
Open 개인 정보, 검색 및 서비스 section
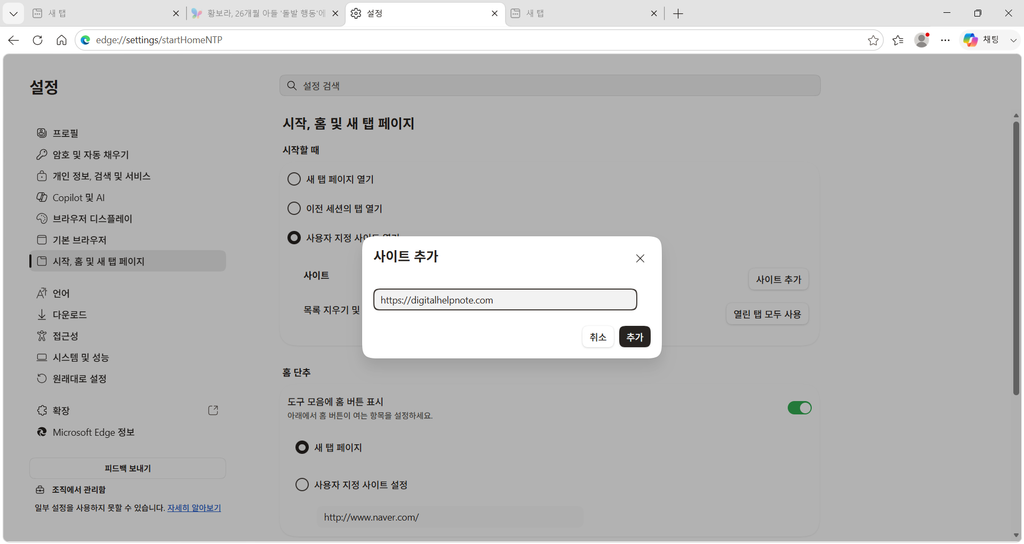[127, 176]
